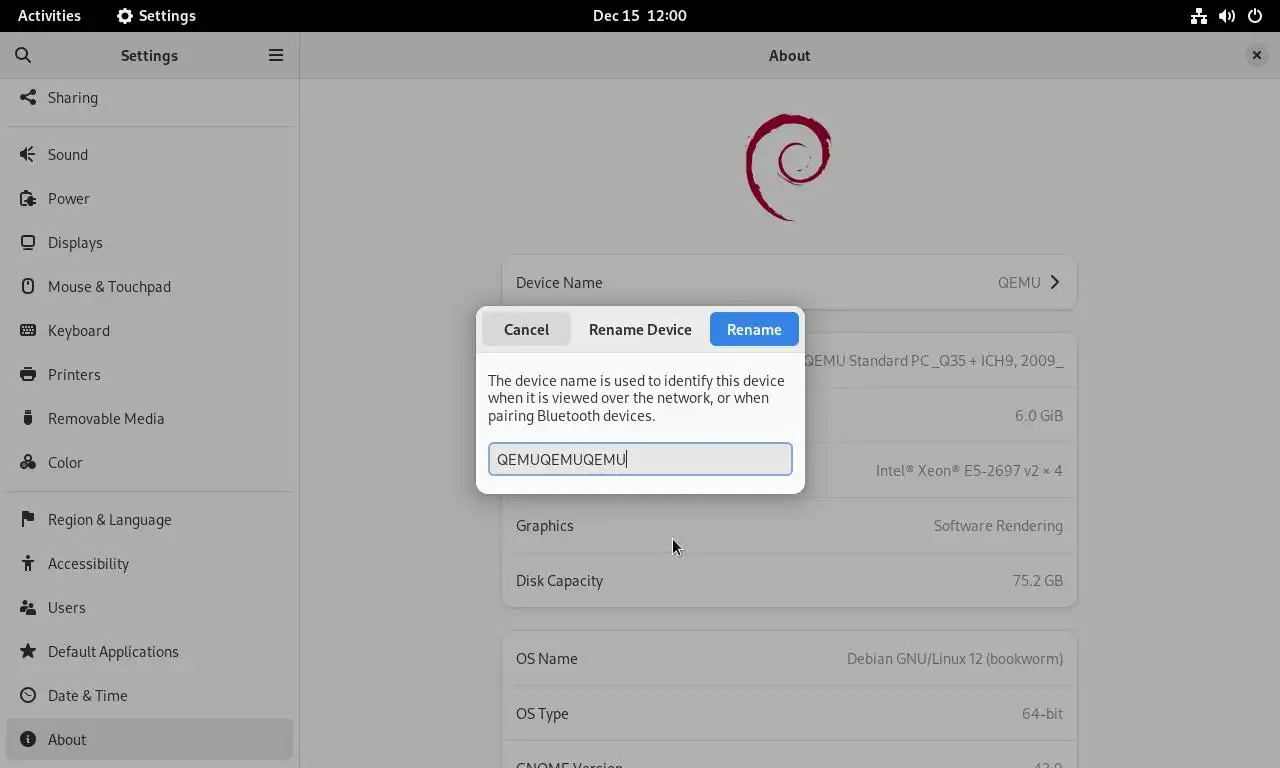Click the Power label in sidebar
Viewport: 1280px width, 768px height.
(69, 198)
